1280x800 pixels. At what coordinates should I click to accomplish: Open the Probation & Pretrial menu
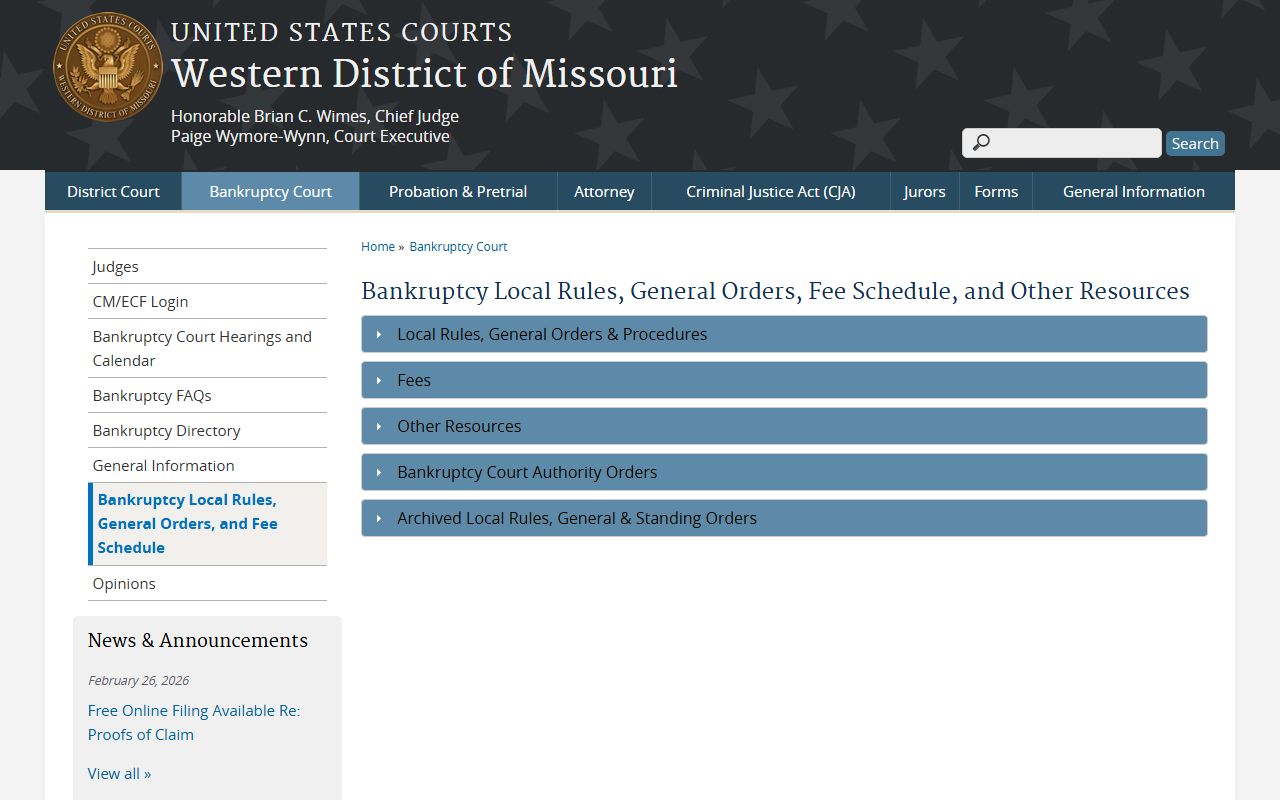pyautogui.click(x=458, y=191)
